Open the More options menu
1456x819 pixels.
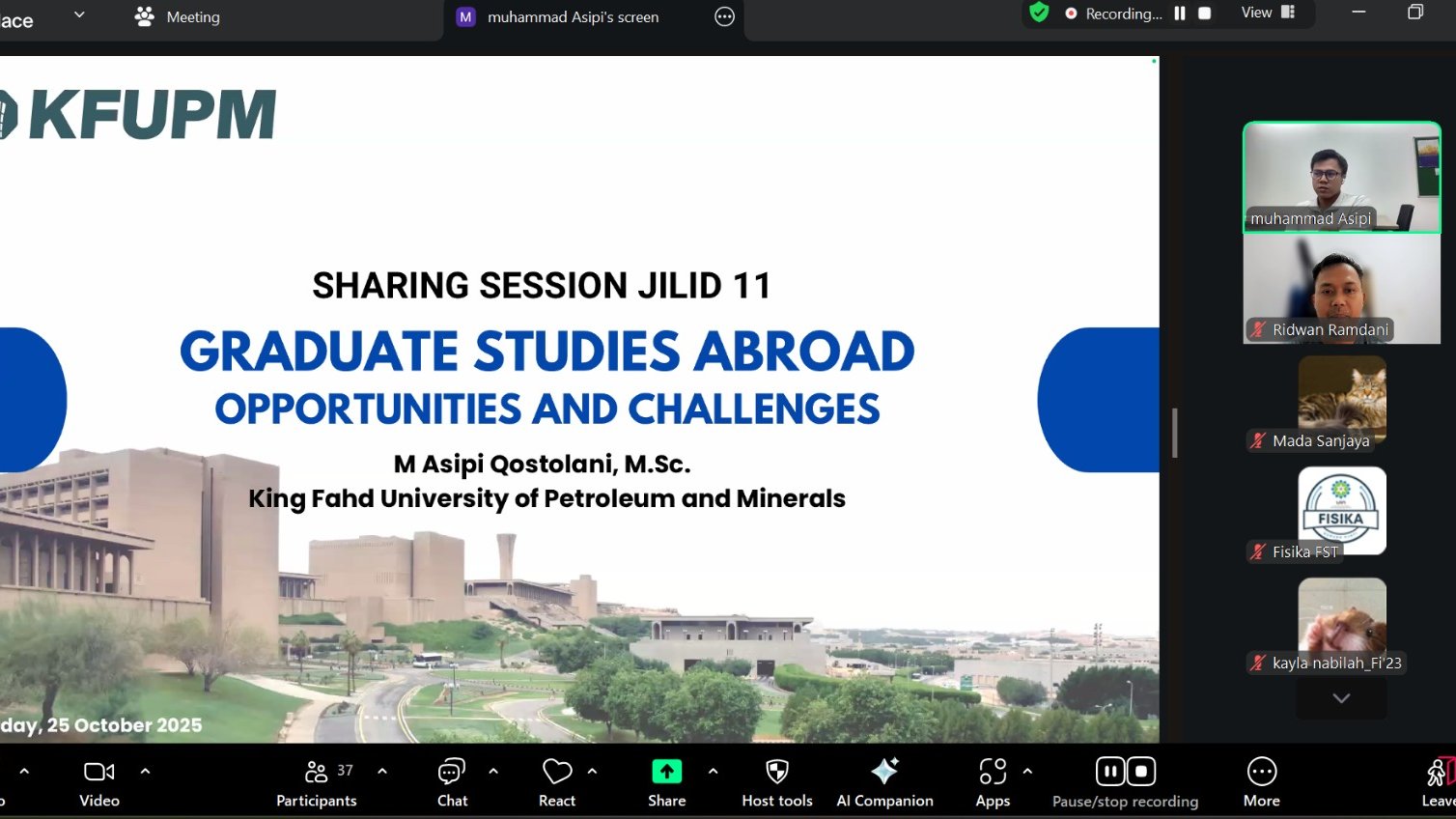(x=1261, y=782)
